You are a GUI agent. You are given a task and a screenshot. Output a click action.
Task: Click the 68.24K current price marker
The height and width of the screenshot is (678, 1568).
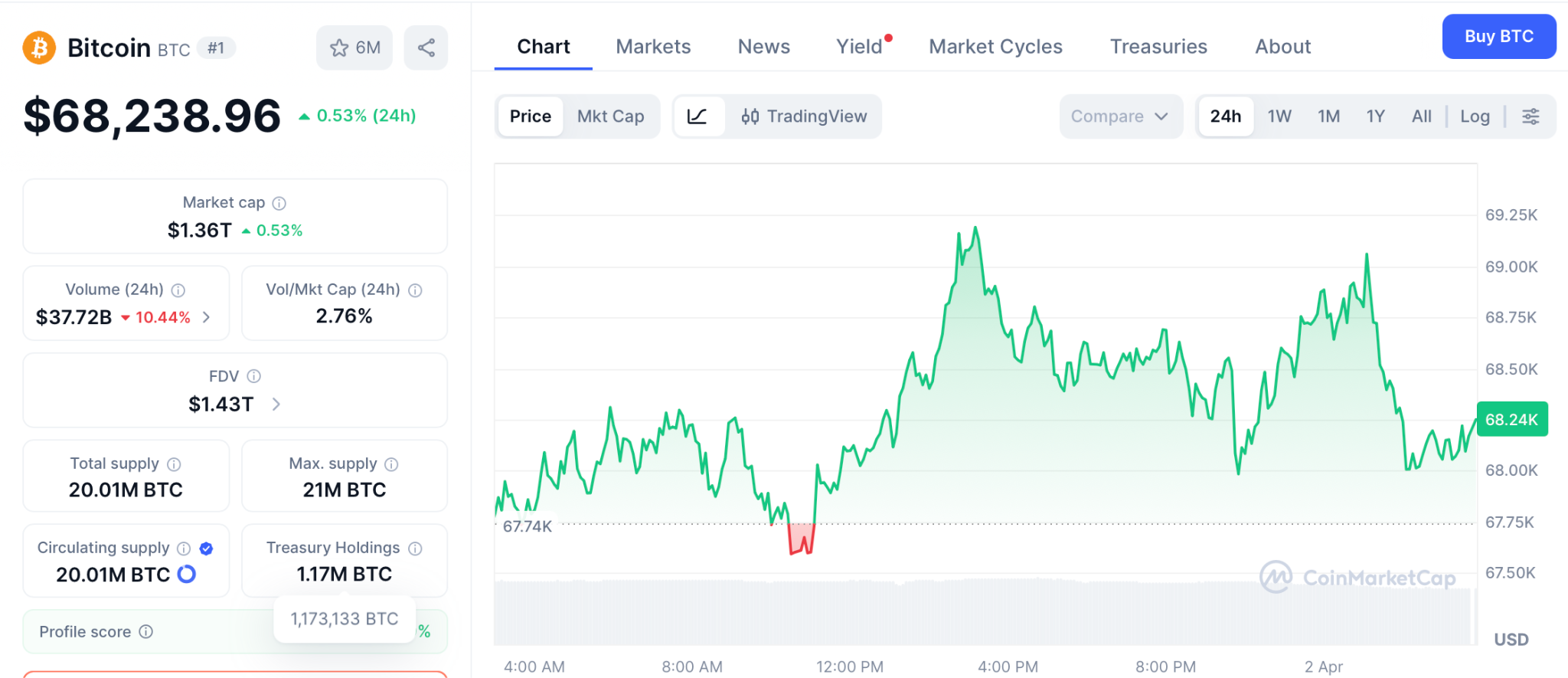pos(1511,419)
